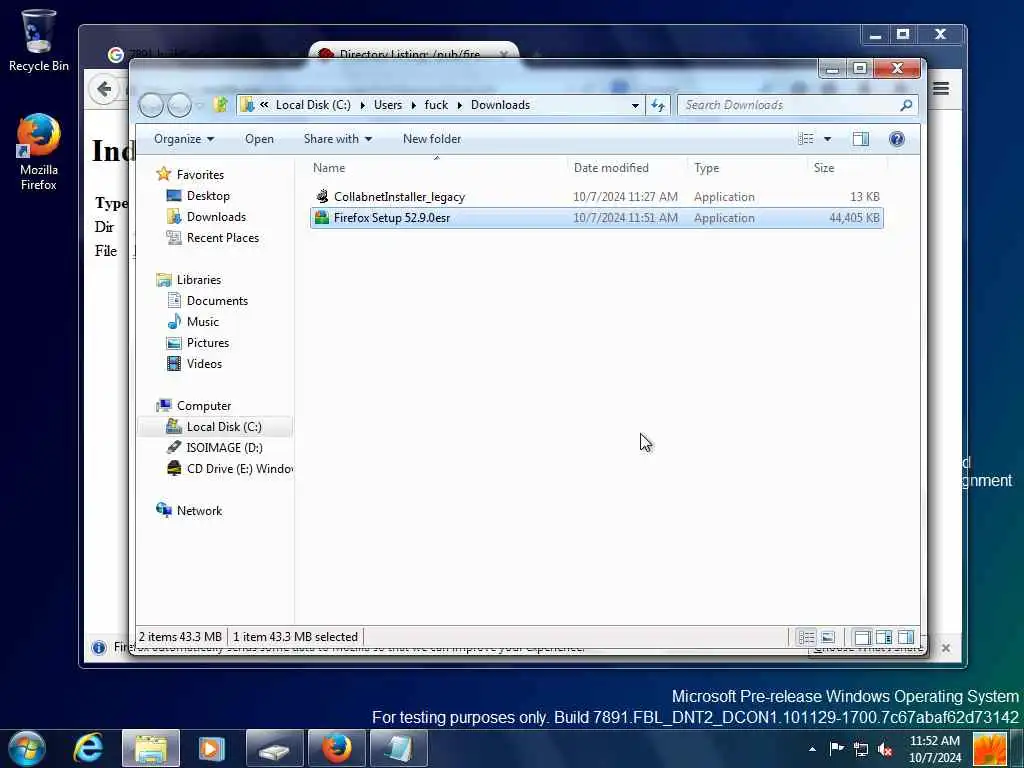
Task: Open Firefox hamburger menu
Action: pos(940,88)
